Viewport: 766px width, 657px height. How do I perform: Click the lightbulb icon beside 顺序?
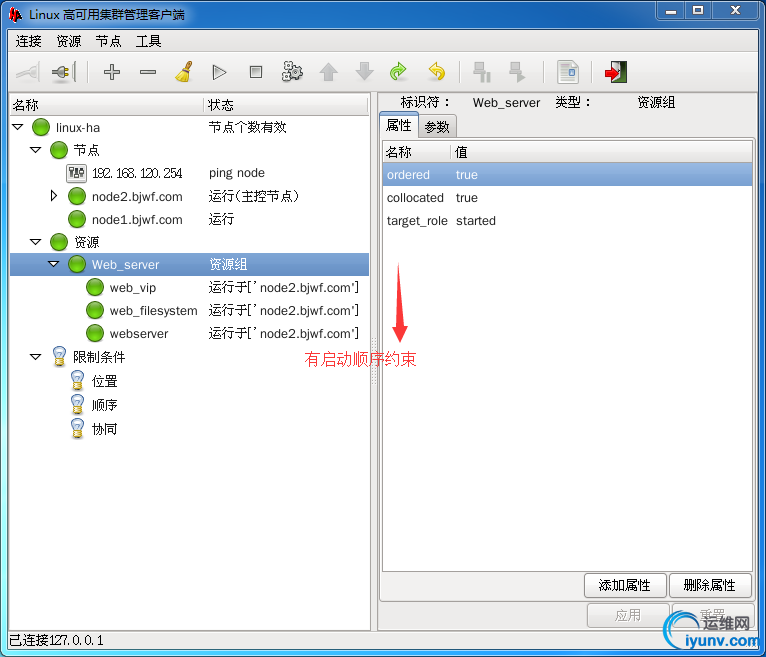pyautogui.click(x=77, y=404)
